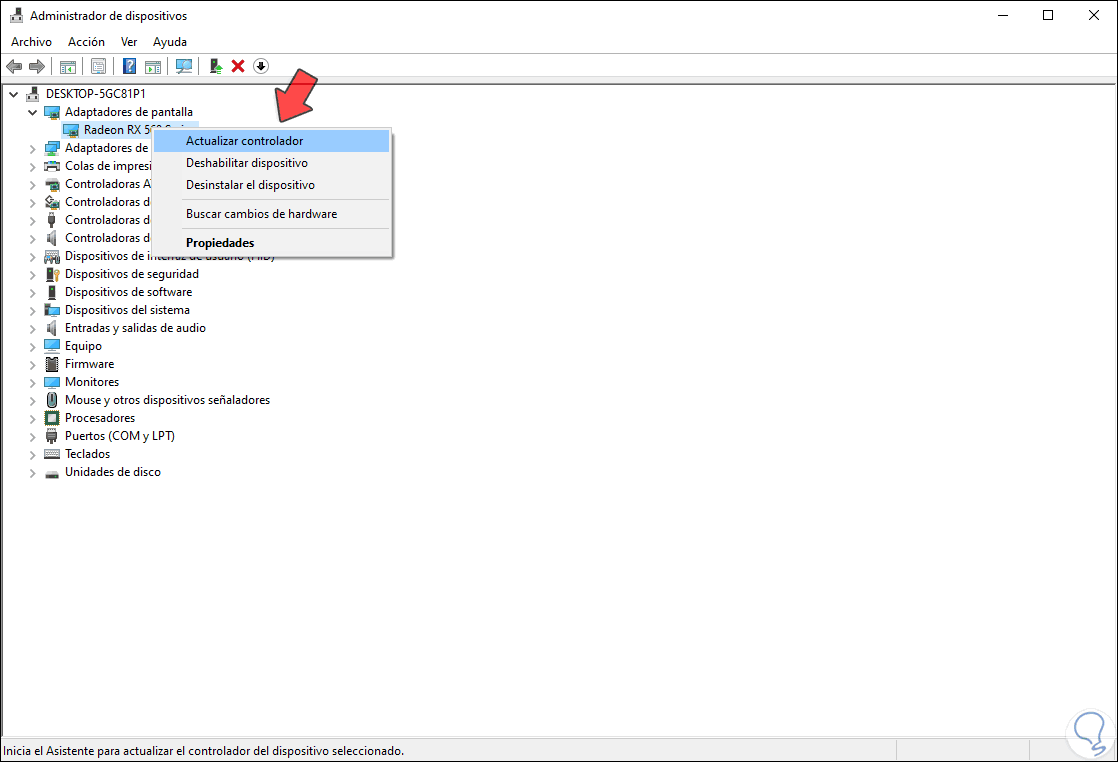Viewport: 1118px width, 762px height.
Task: Choose Deshabilitar dispositivo from context menu
Action: coord(246,163)
